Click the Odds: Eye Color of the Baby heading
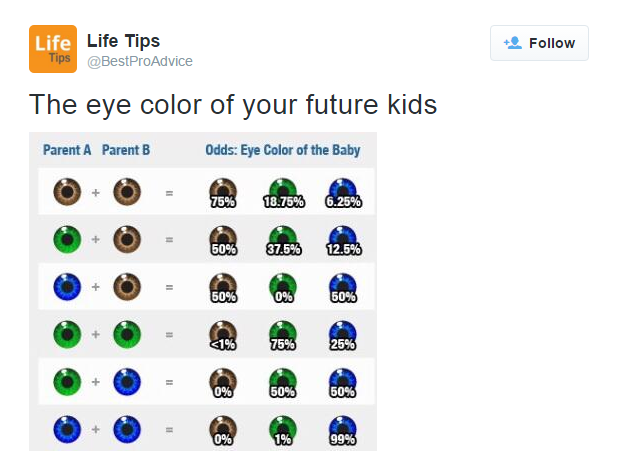 click(x=283, y=150)
